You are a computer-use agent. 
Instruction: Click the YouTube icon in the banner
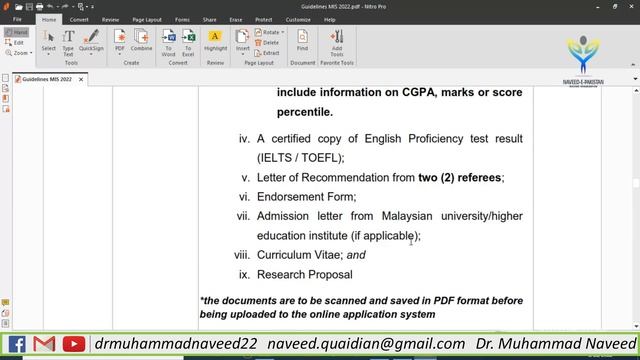point(74,344)
